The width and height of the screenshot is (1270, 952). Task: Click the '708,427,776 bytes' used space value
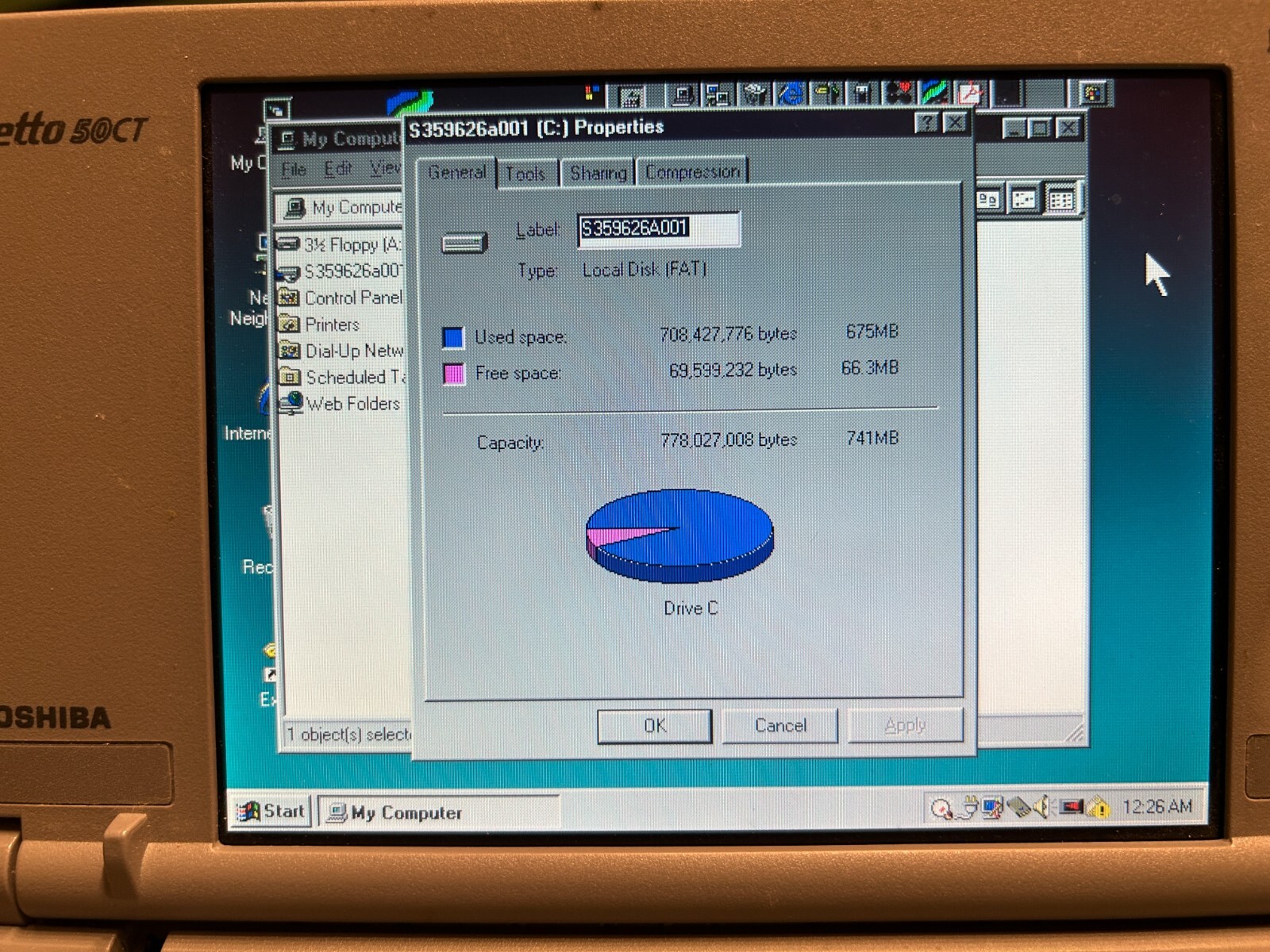pyautogui.click(x=729, y=334)
